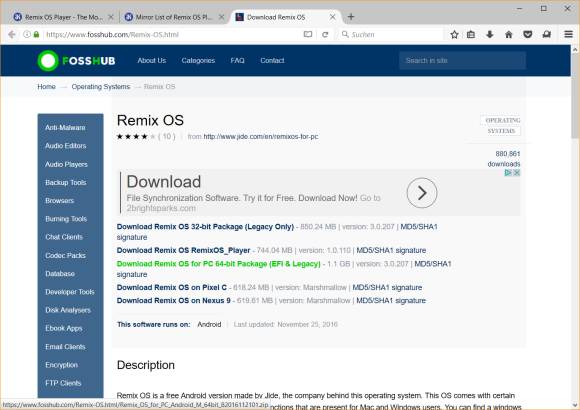This screenshot has height=410, width=580.
Task: Click the home icon in browser toolbar
Action: [509, 34]
